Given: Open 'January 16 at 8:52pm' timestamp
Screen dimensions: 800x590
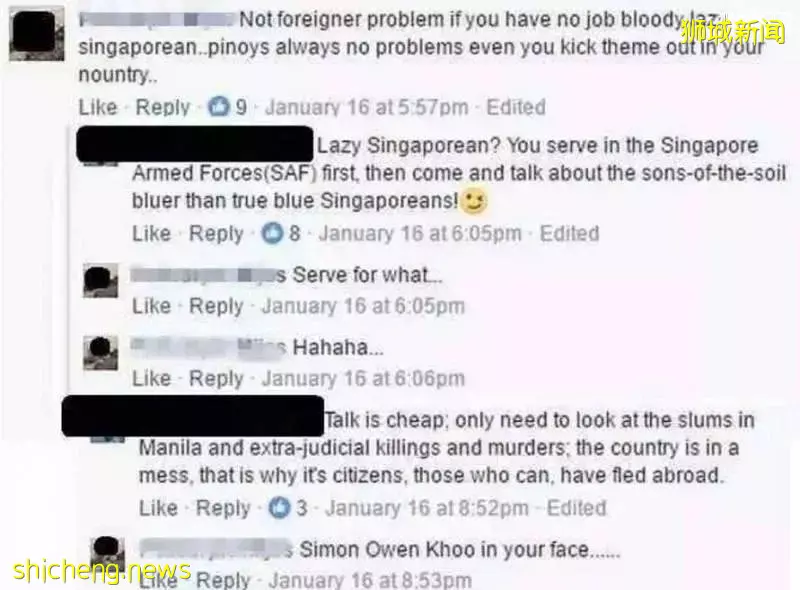Looking at the screenshot, I should pyautogui.click(x=427, y=508).
